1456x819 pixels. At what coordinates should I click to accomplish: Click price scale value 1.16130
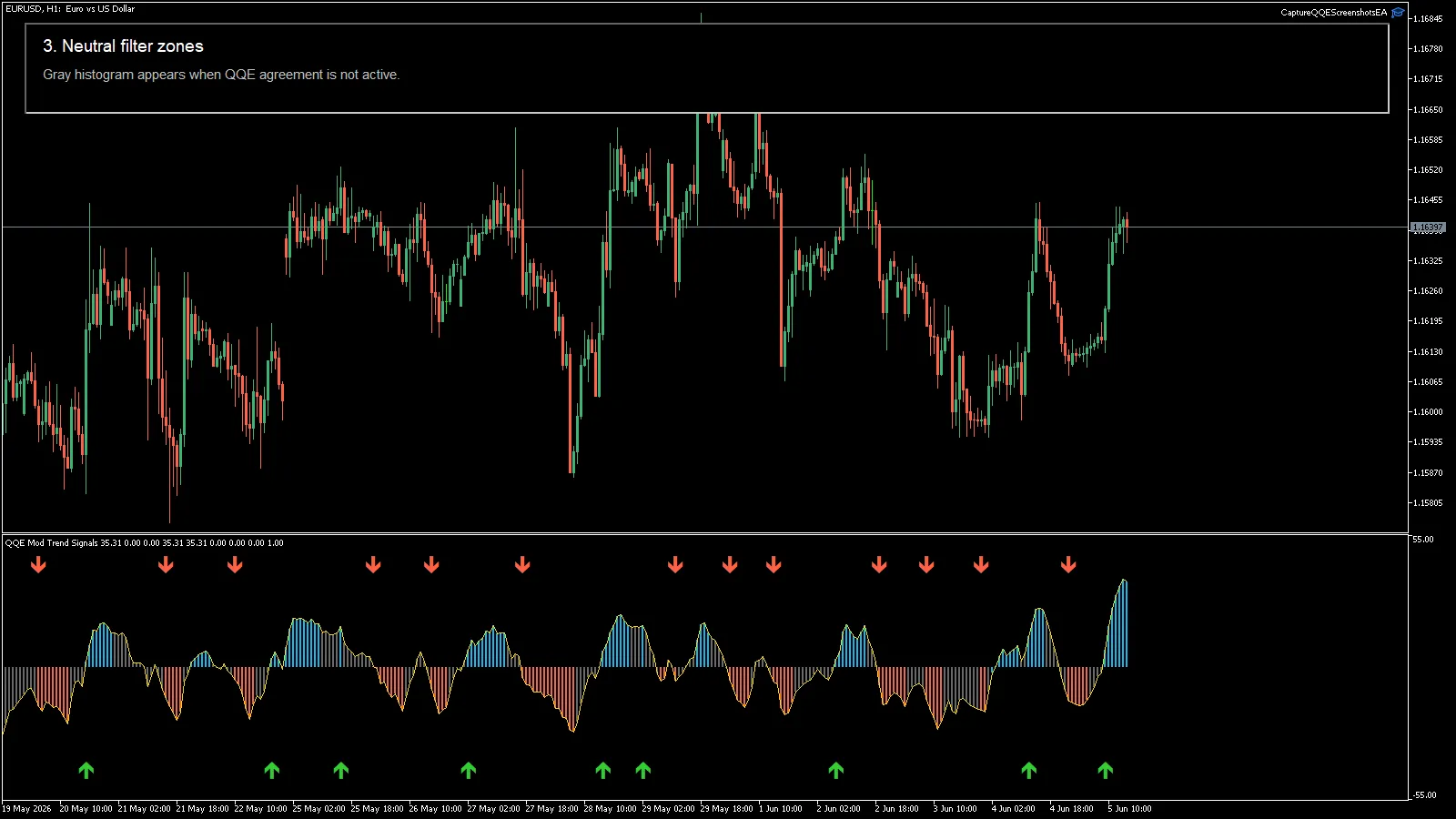tap(1428, 352)
